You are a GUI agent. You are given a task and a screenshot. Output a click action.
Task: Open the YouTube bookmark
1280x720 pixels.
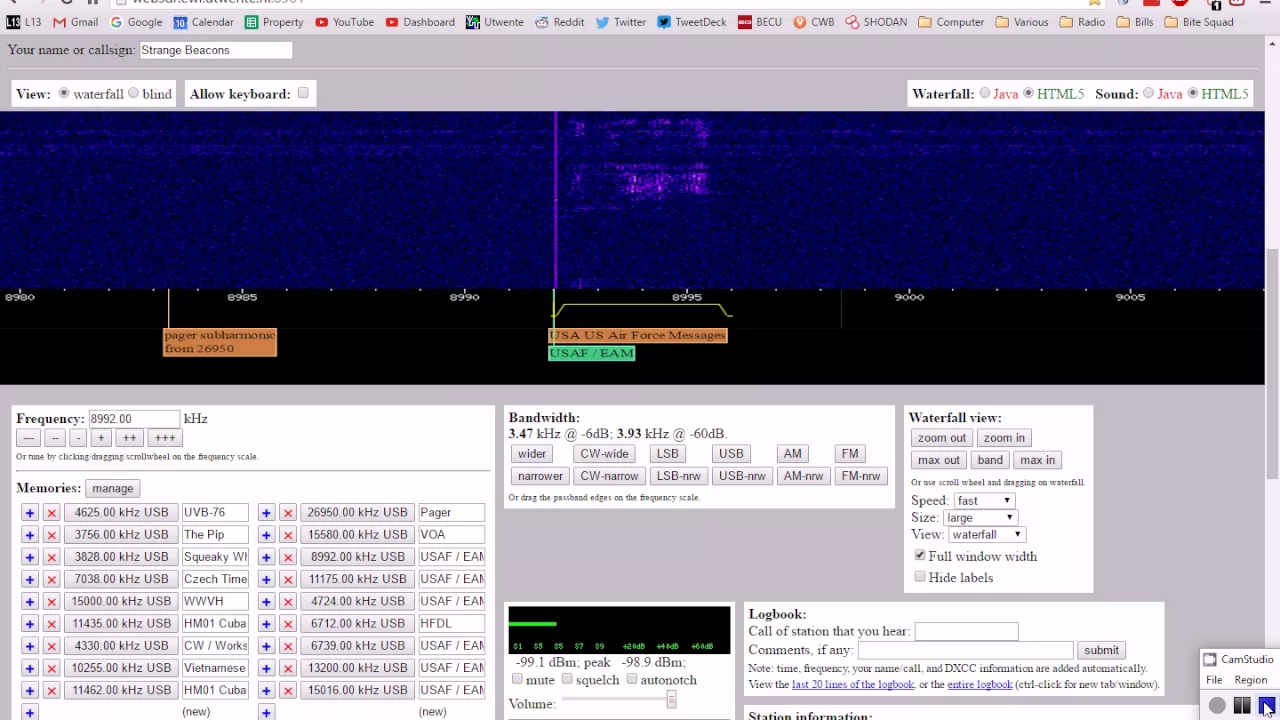tap(343, 22)
